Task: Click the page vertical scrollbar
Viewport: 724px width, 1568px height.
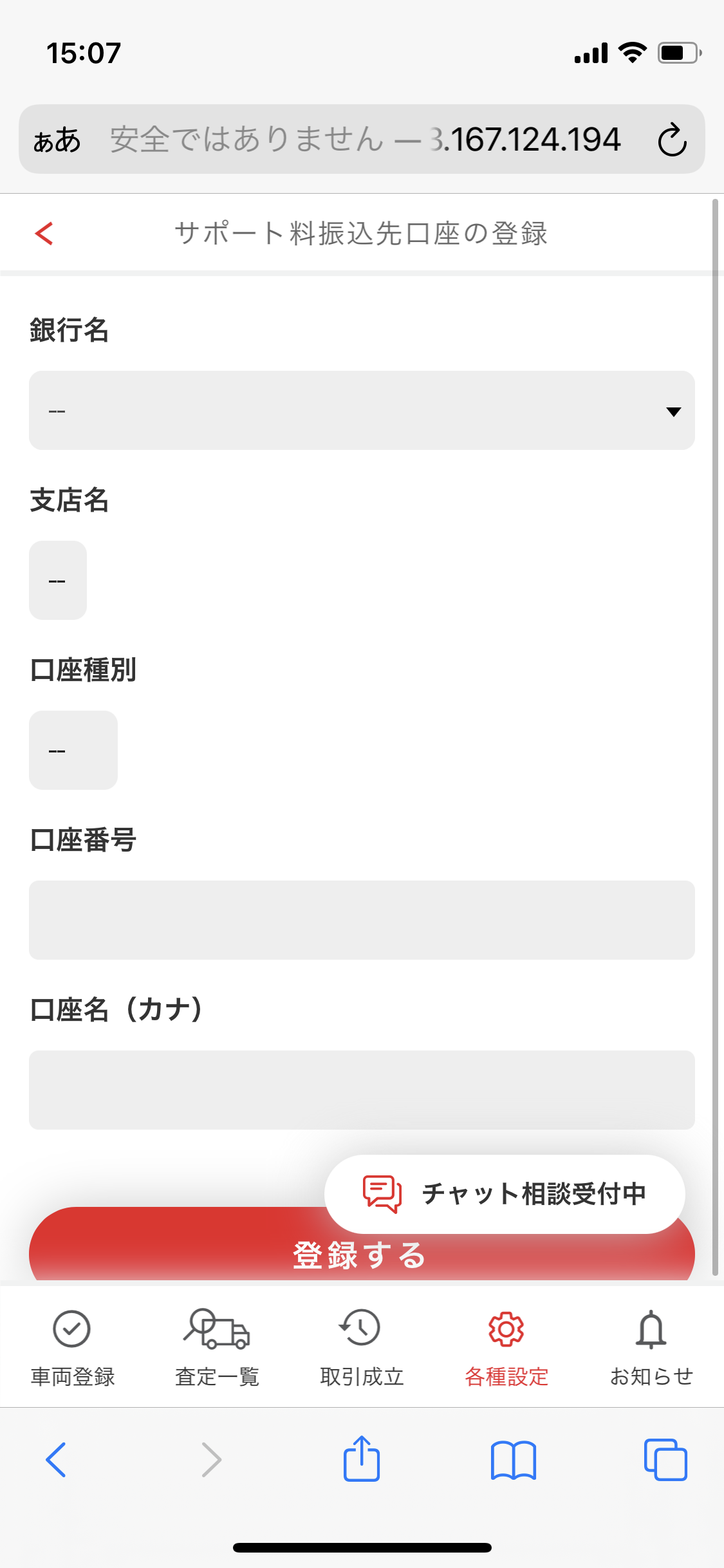Action: pyautogui.click(x=715, y=737)
